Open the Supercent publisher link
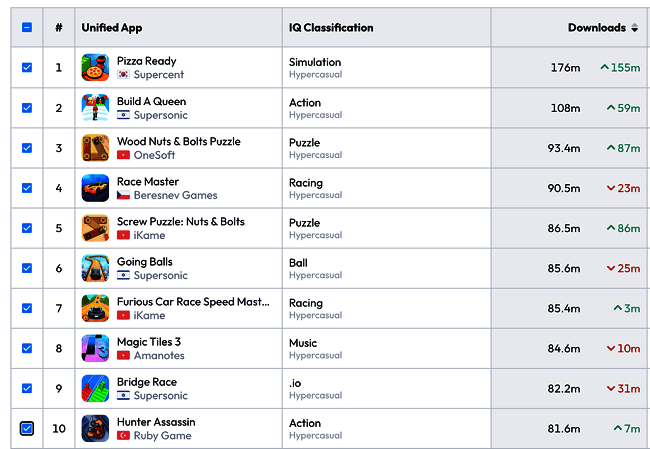Viewport: 650px width, 449px height. pyautogui.click(x=160, y=75)
